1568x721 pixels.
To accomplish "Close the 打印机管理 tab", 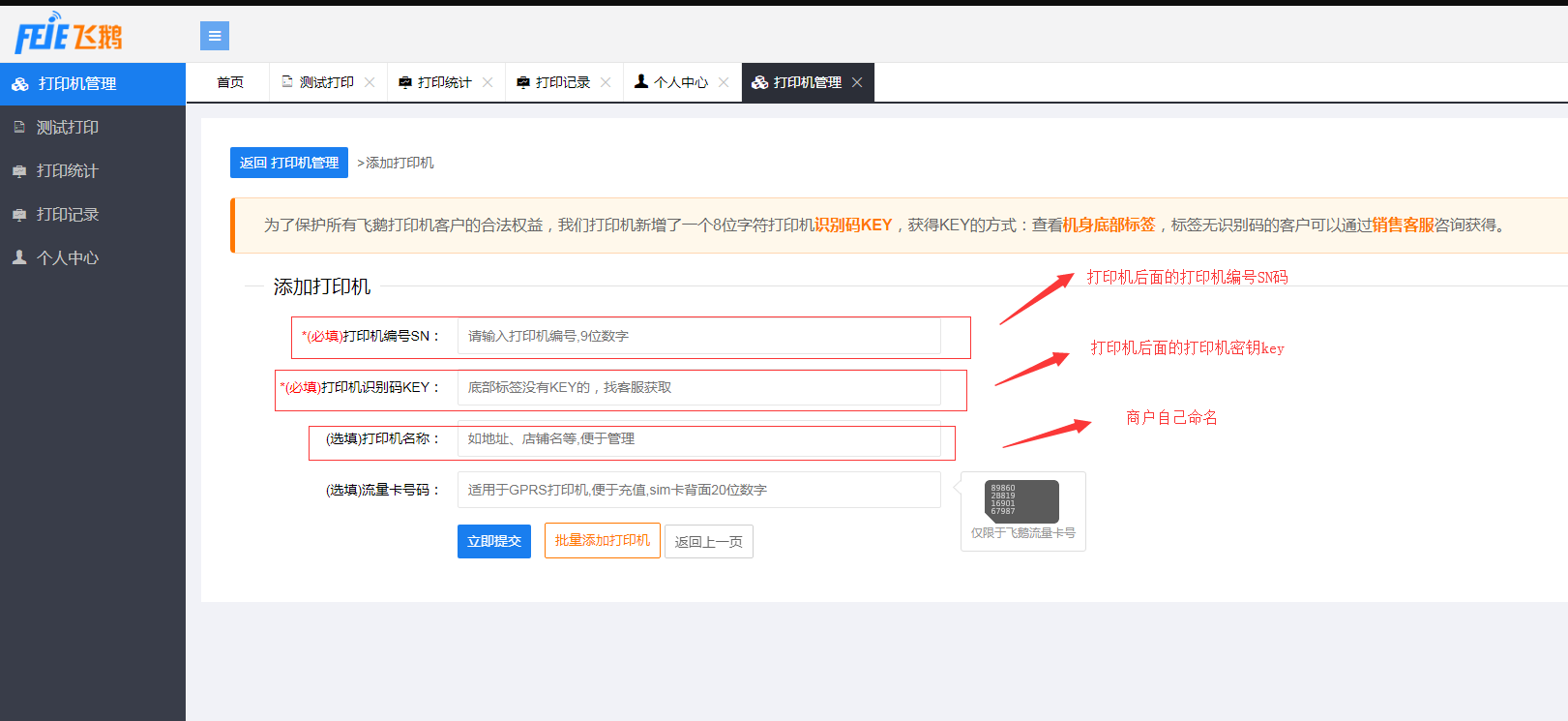I will pyautogui.click(x=857, y=82).
